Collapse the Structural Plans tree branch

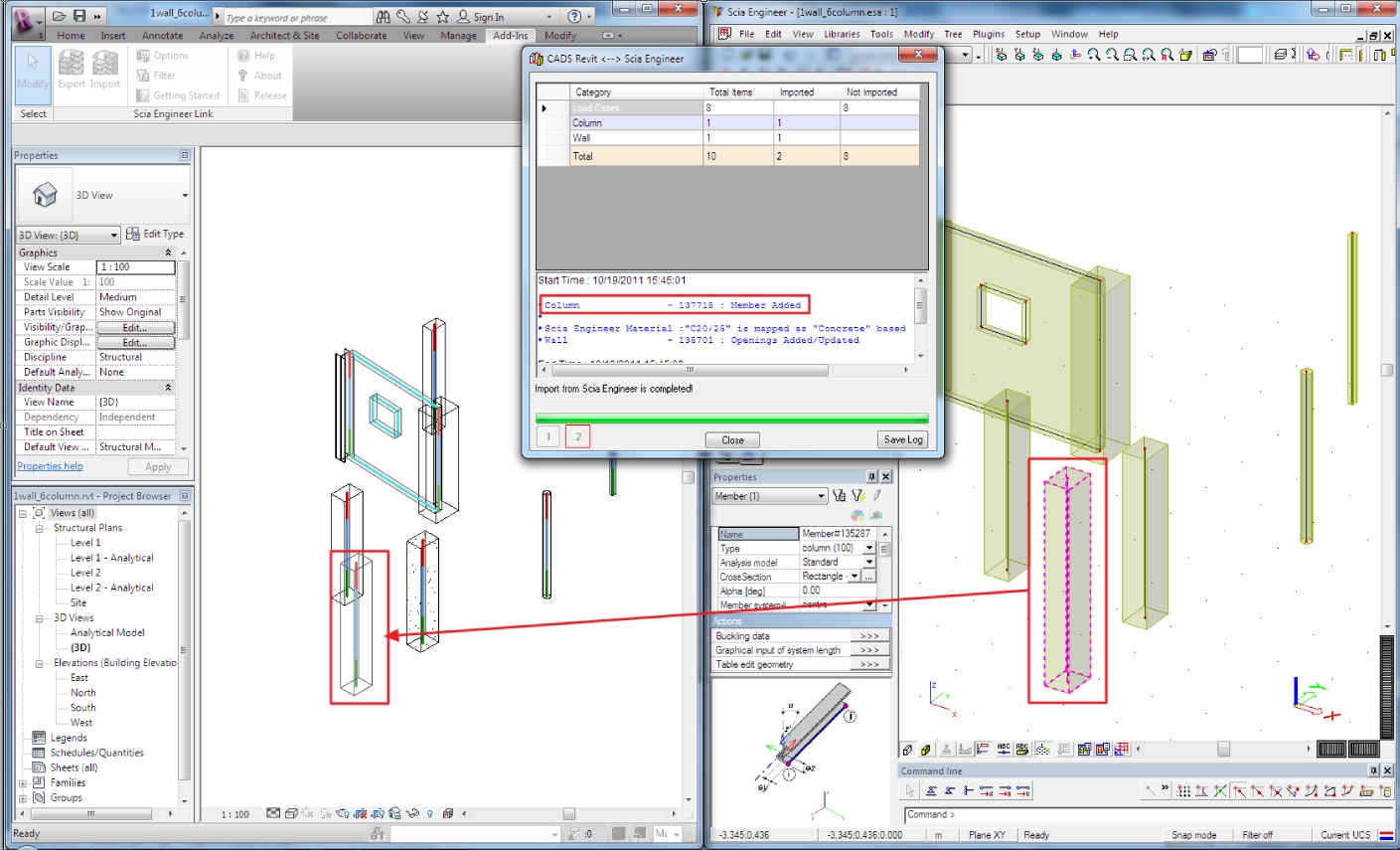tap(38, 527)
